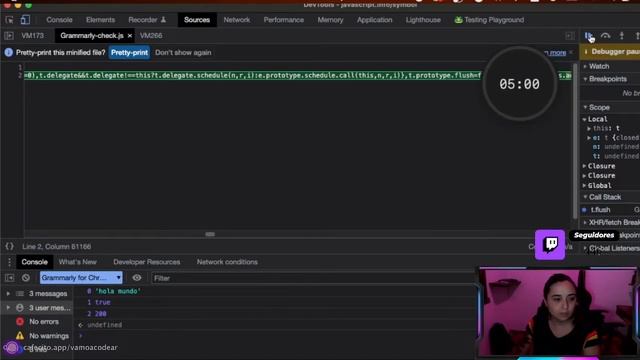The image size is (640, 360).
Task: Toggle the console sidebar icon
Action: [9, 278]
